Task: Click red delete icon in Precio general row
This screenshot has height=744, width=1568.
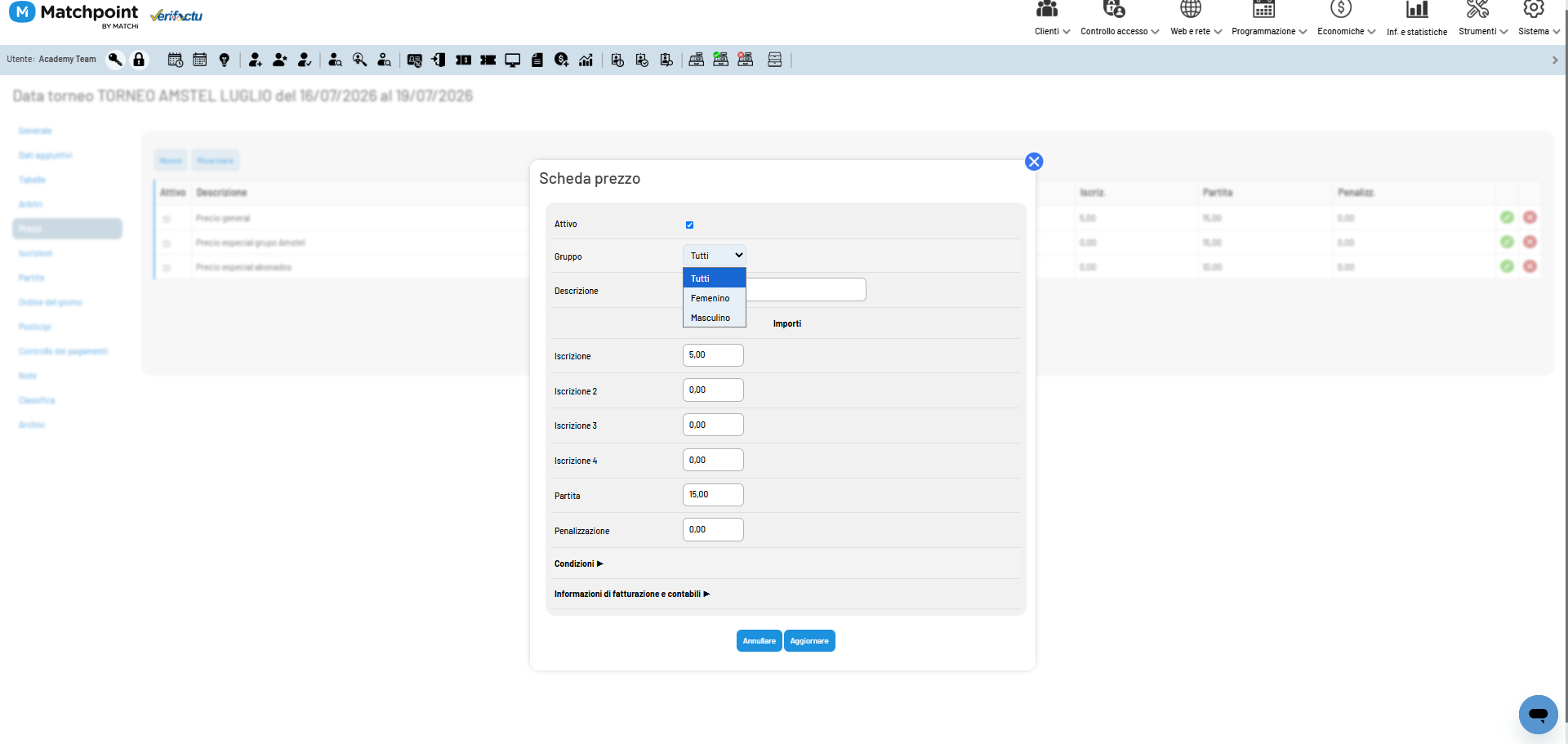Action: tap(1530, 217)
